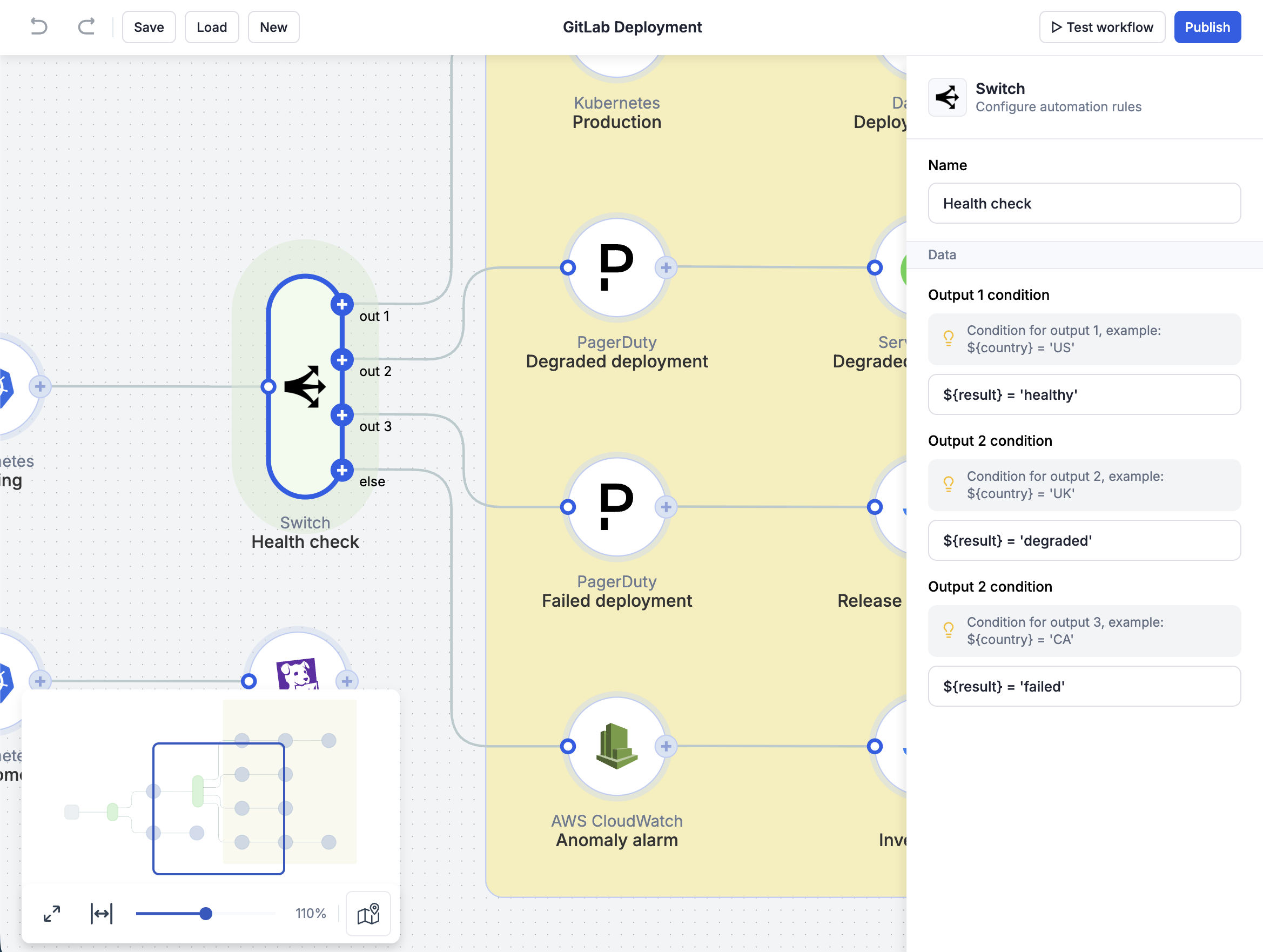This screenshot has width=1263, height=952.
Task: Select AWS CloudWatch Anomaly alarm node
Action: click(617, 746)
